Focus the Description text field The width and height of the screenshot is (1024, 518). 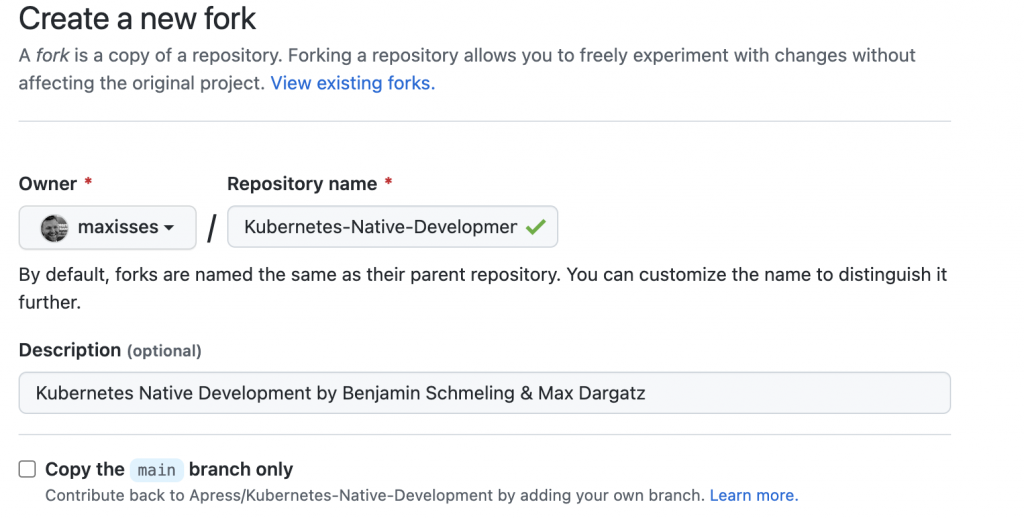point(485,393)
